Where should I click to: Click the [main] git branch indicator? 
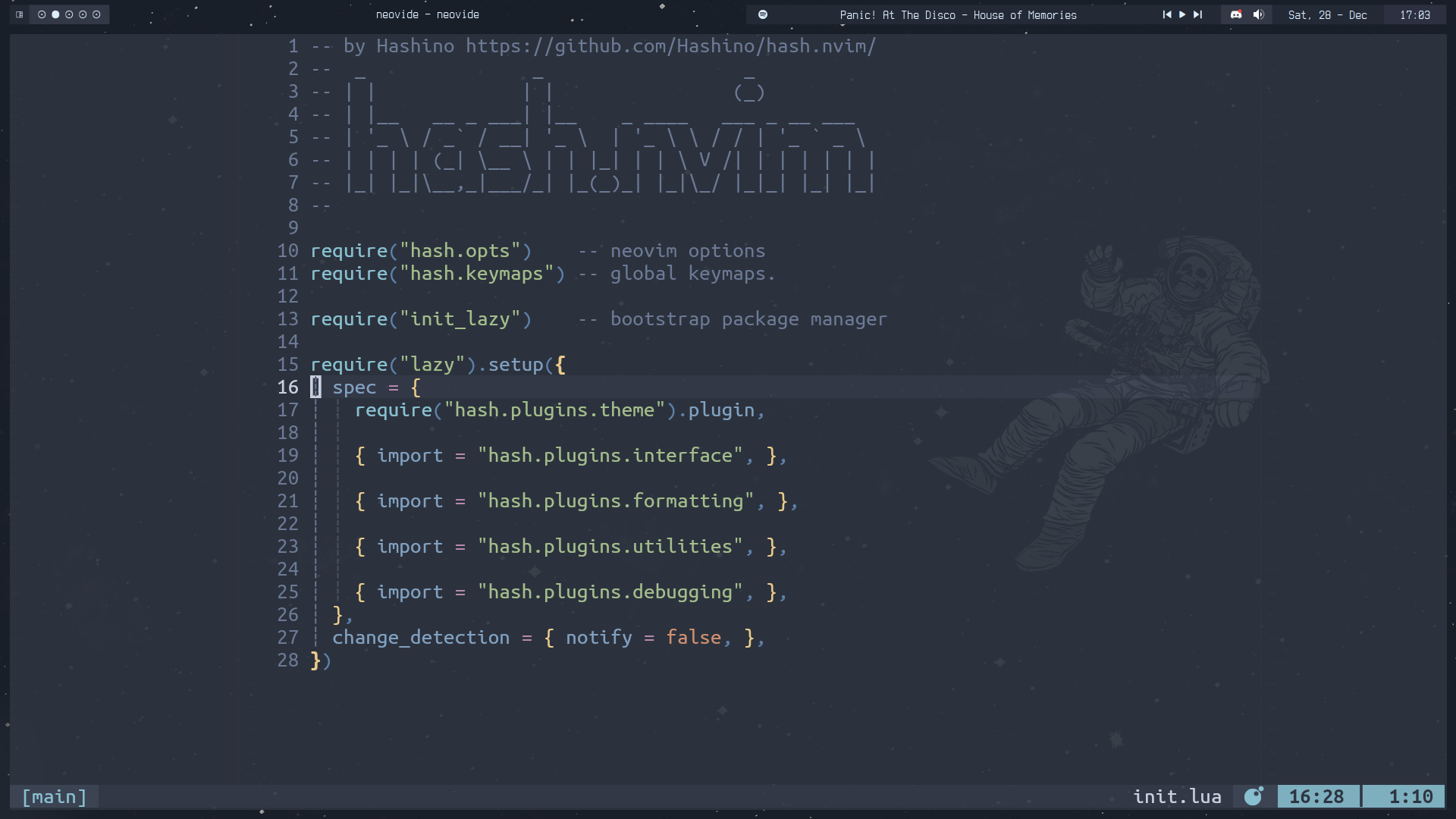(54, 797)
